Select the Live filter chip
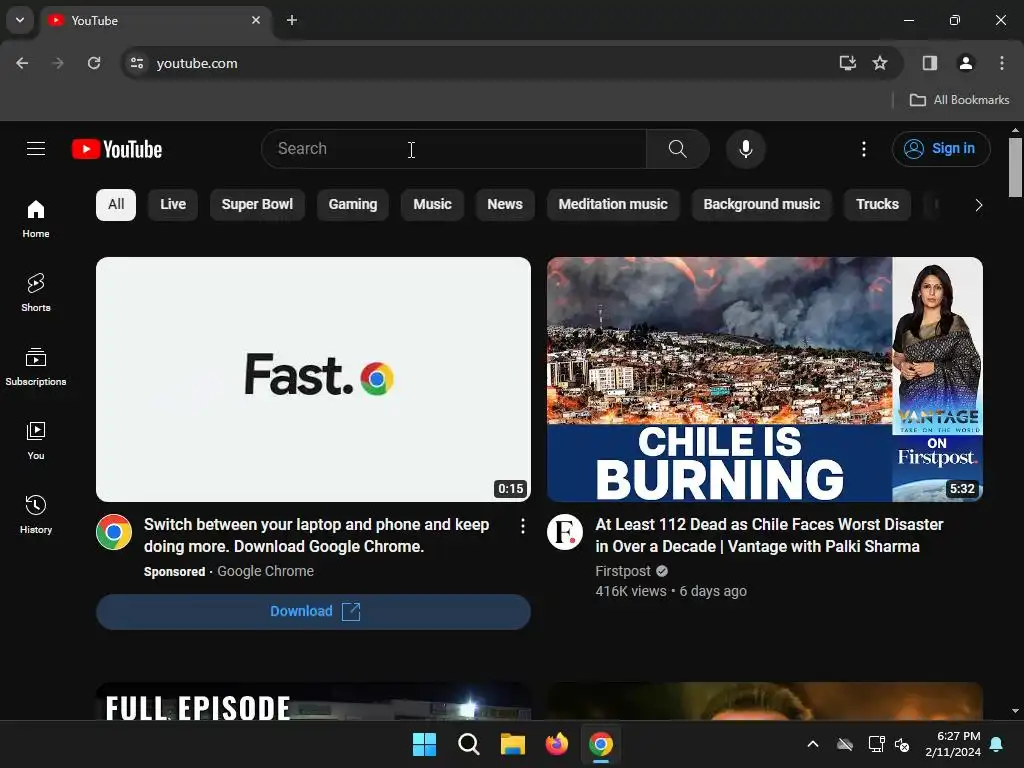The width and height of the screenshot is (1024, 768). pyautogui.click(x=173, y=204)
